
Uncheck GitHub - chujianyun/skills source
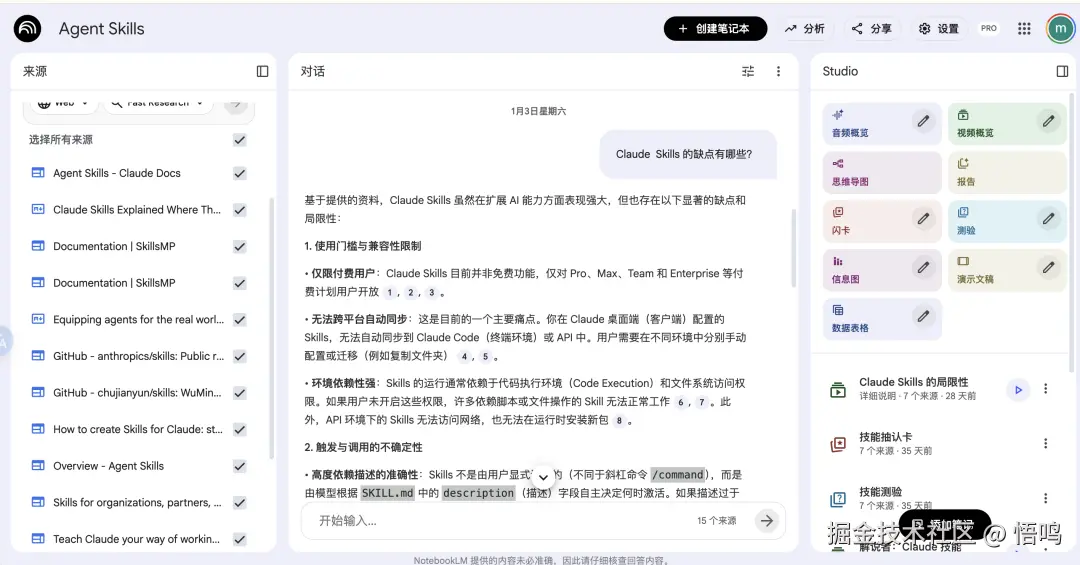240,393
